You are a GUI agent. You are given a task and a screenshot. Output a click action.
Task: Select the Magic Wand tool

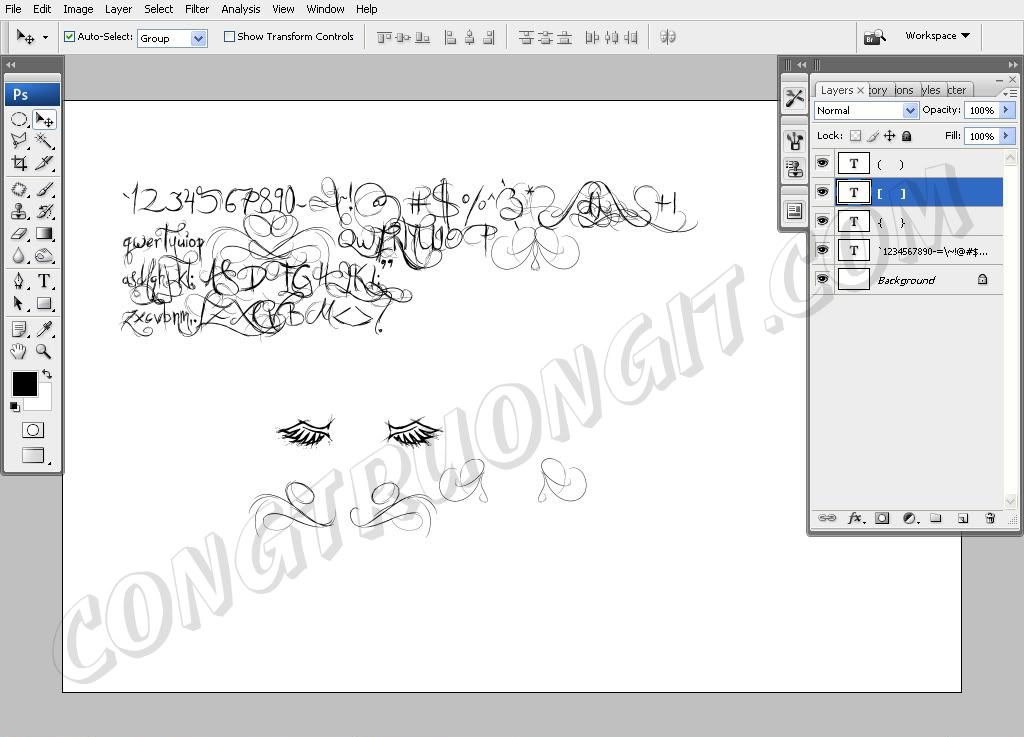44,141
